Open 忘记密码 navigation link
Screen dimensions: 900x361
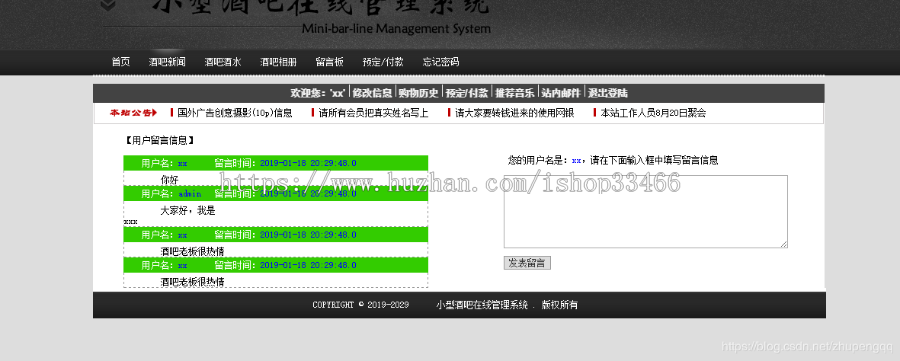(x=441, y=62)
